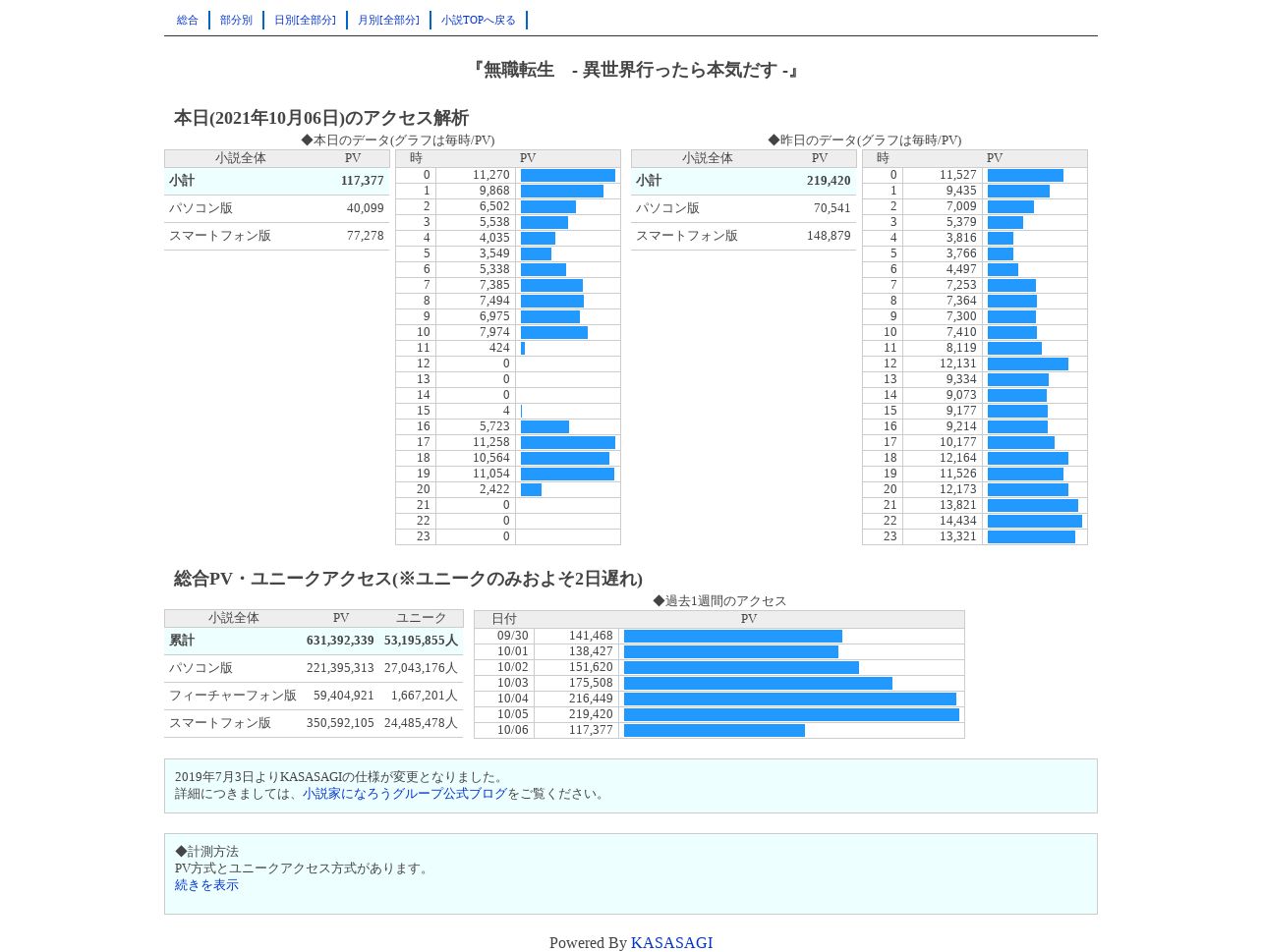Screen dimensions: 1262x952
Task: Click yesterday's hour 12 value 12,131
Action: point(958,364)
